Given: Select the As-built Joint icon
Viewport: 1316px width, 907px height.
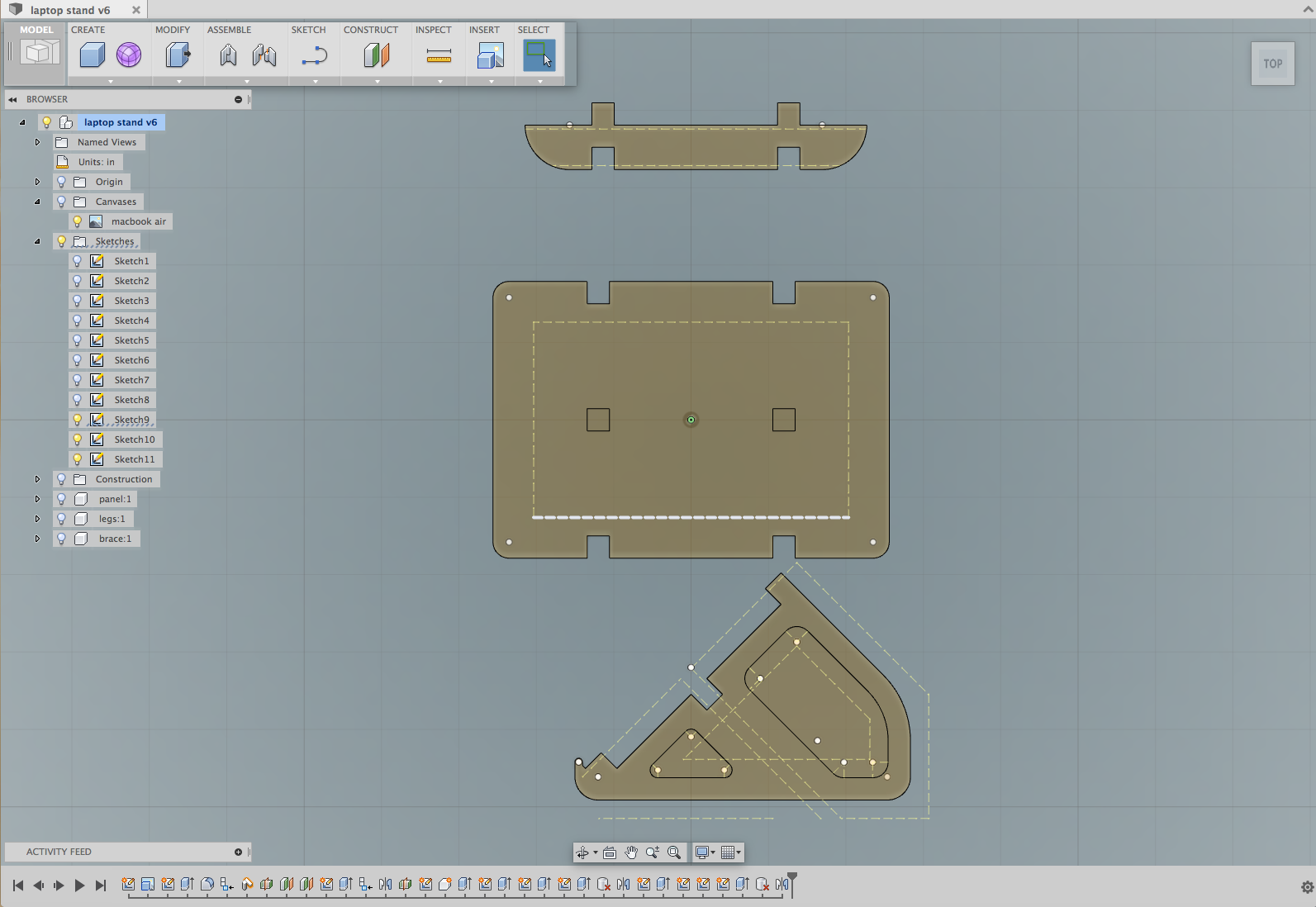Looking at the screenshot, I should 264,55.
